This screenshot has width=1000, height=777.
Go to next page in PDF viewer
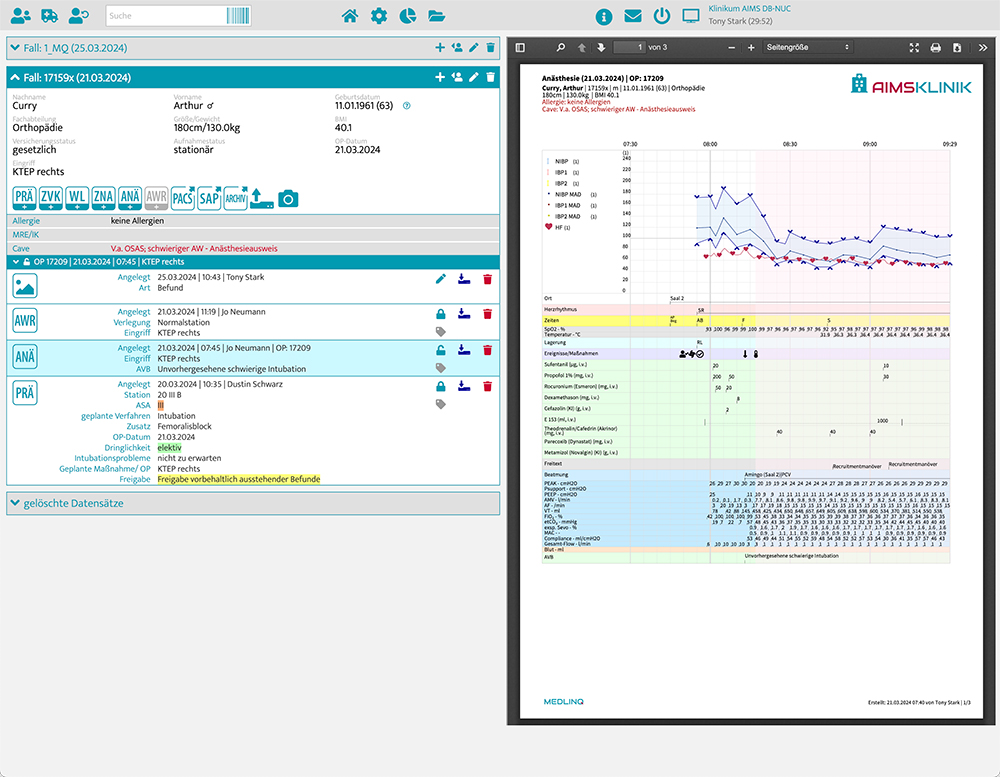[x=601, y=48]
